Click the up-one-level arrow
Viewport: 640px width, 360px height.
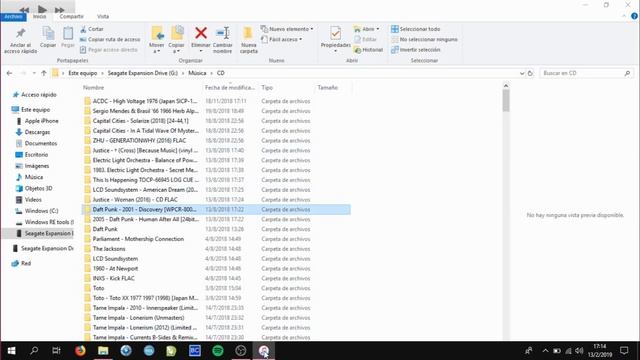(44, 73)
